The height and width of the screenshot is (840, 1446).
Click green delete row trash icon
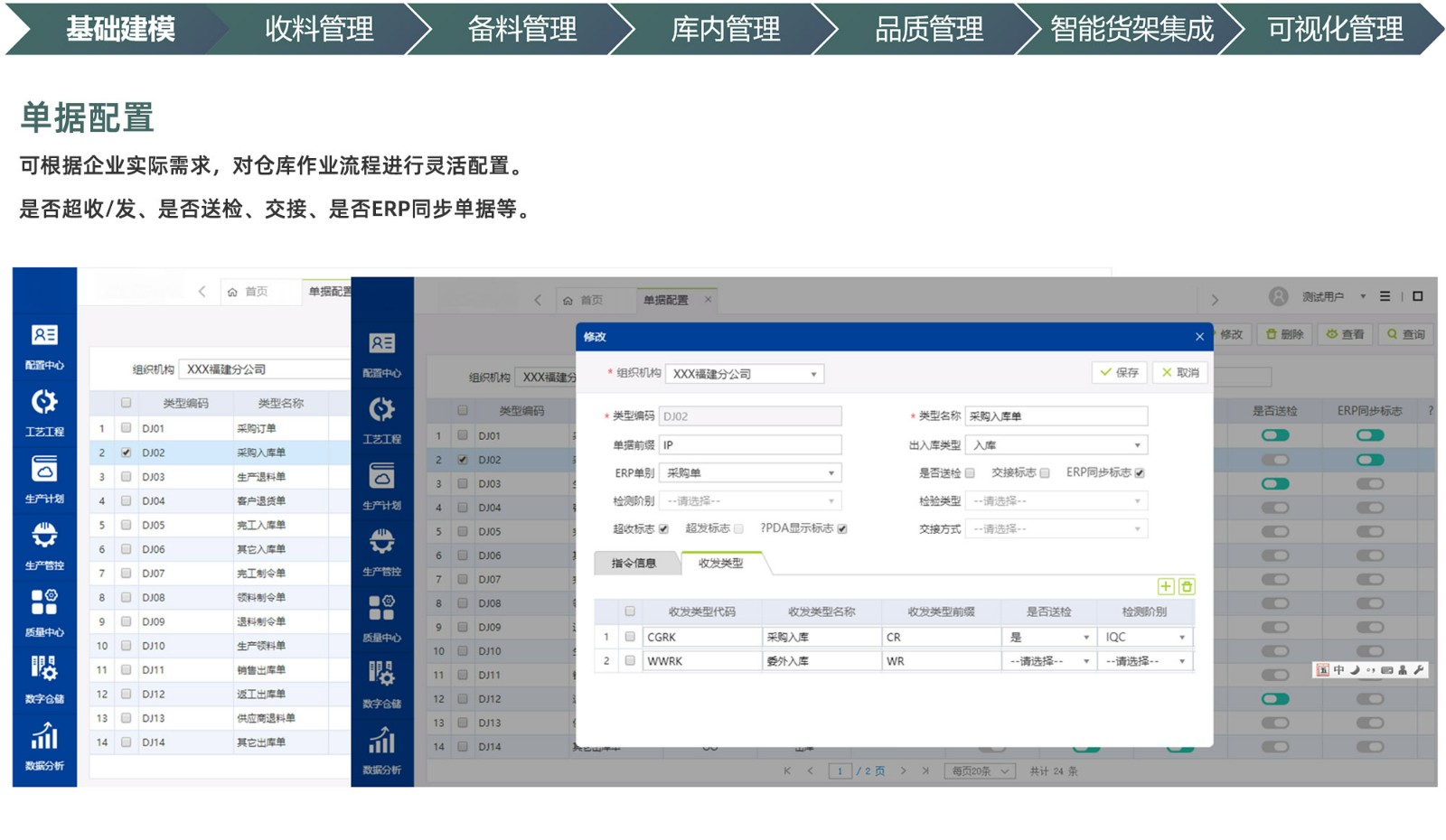coord(1187,587)
